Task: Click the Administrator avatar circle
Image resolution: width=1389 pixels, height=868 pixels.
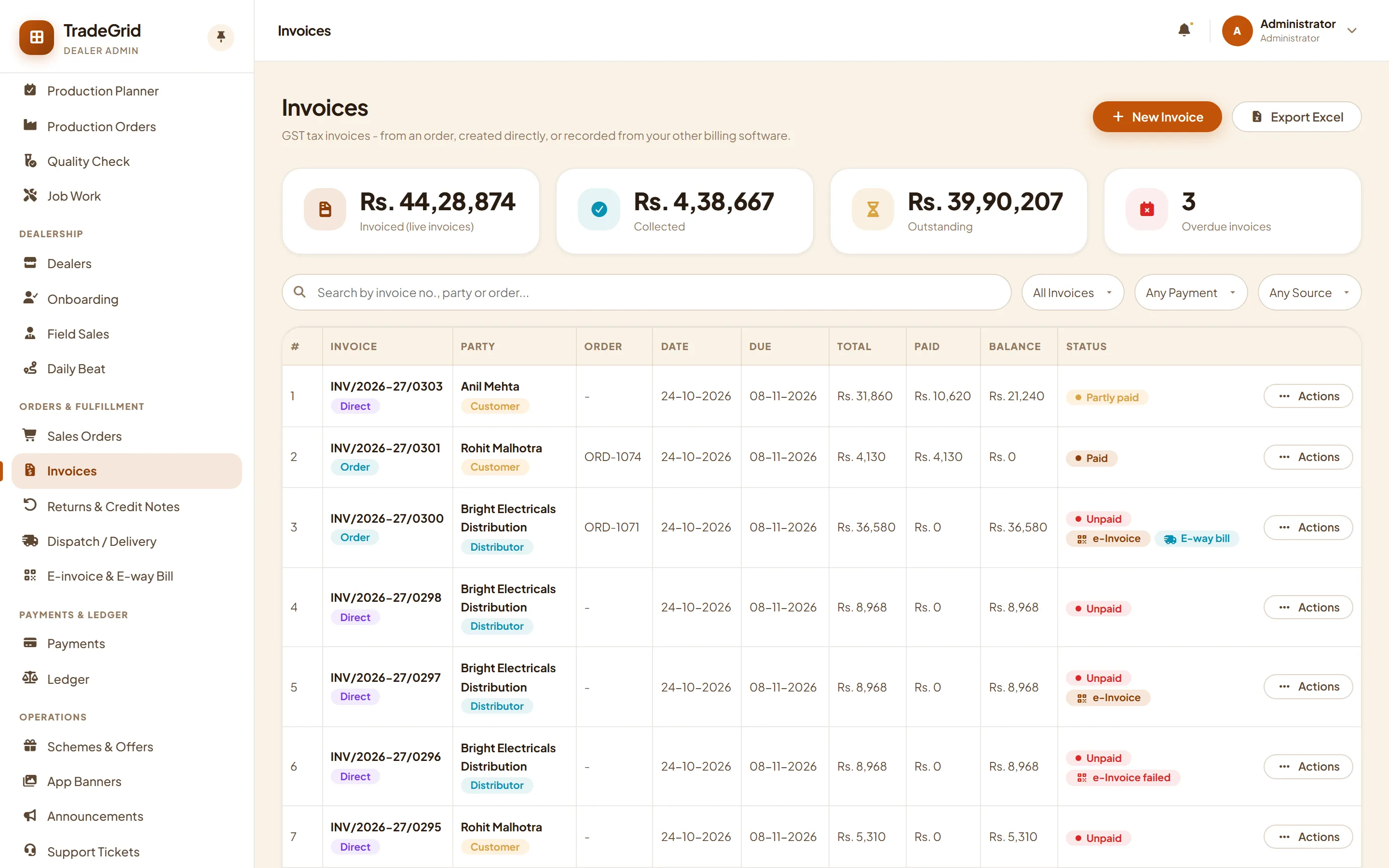Action: (1237, 31)
